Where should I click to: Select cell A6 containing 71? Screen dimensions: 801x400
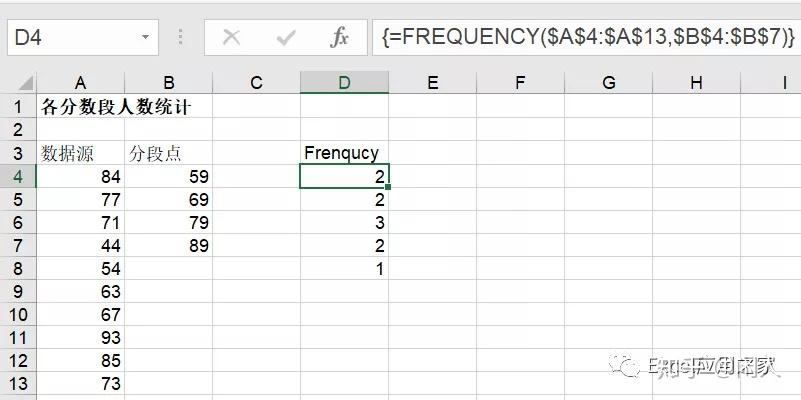click(80, 222)
